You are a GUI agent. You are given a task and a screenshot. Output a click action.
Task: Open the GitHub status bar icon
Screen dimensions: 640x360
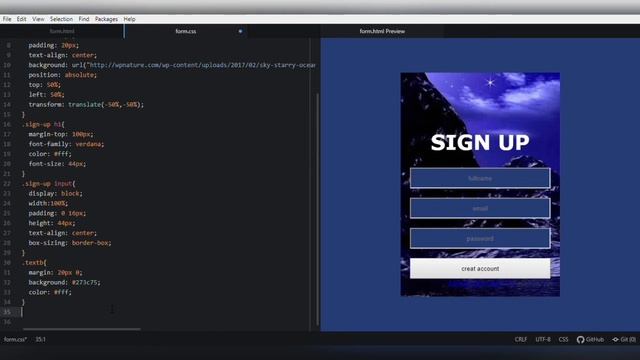590,339
